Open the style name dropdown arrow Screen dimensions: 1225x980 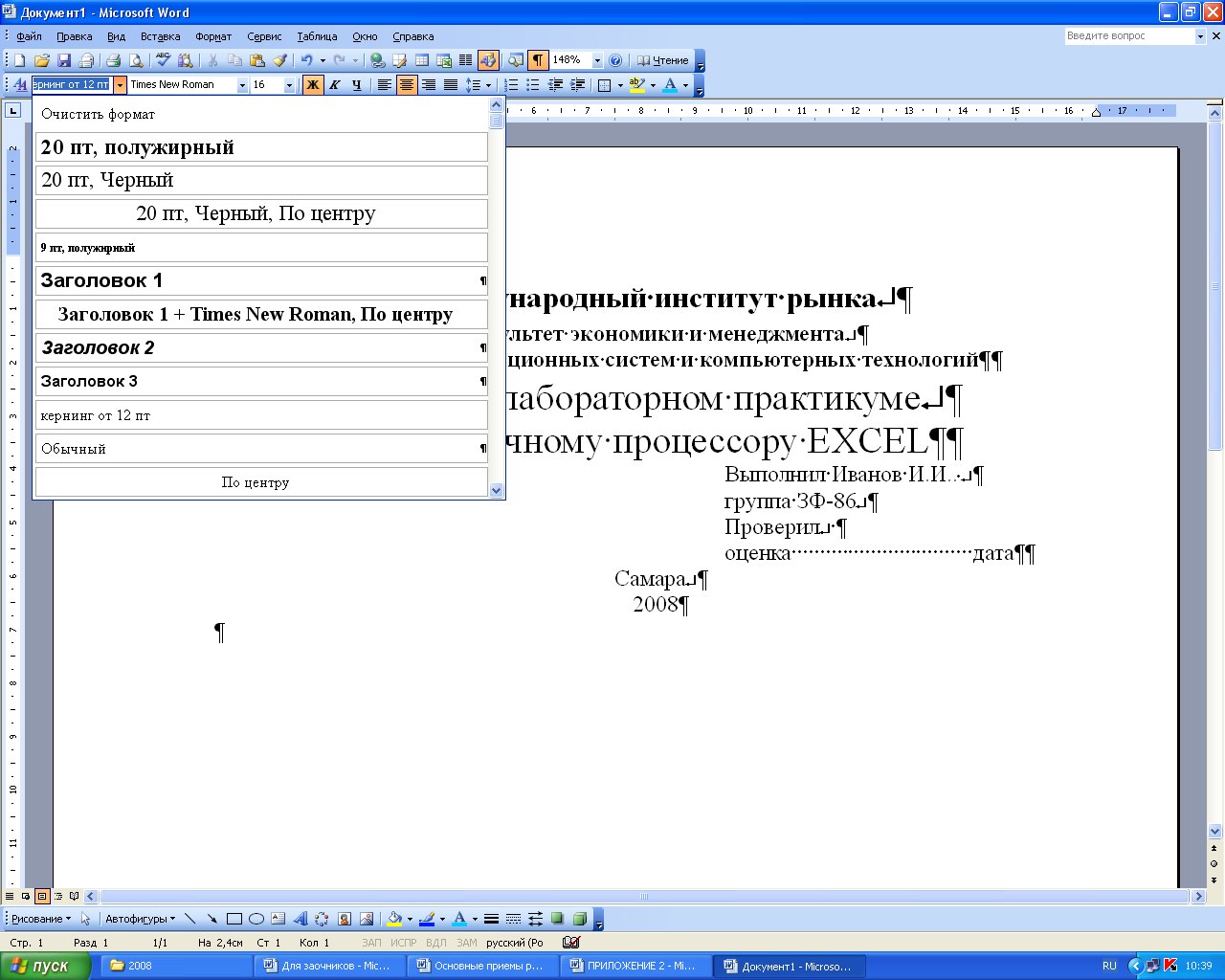(120, 85)
